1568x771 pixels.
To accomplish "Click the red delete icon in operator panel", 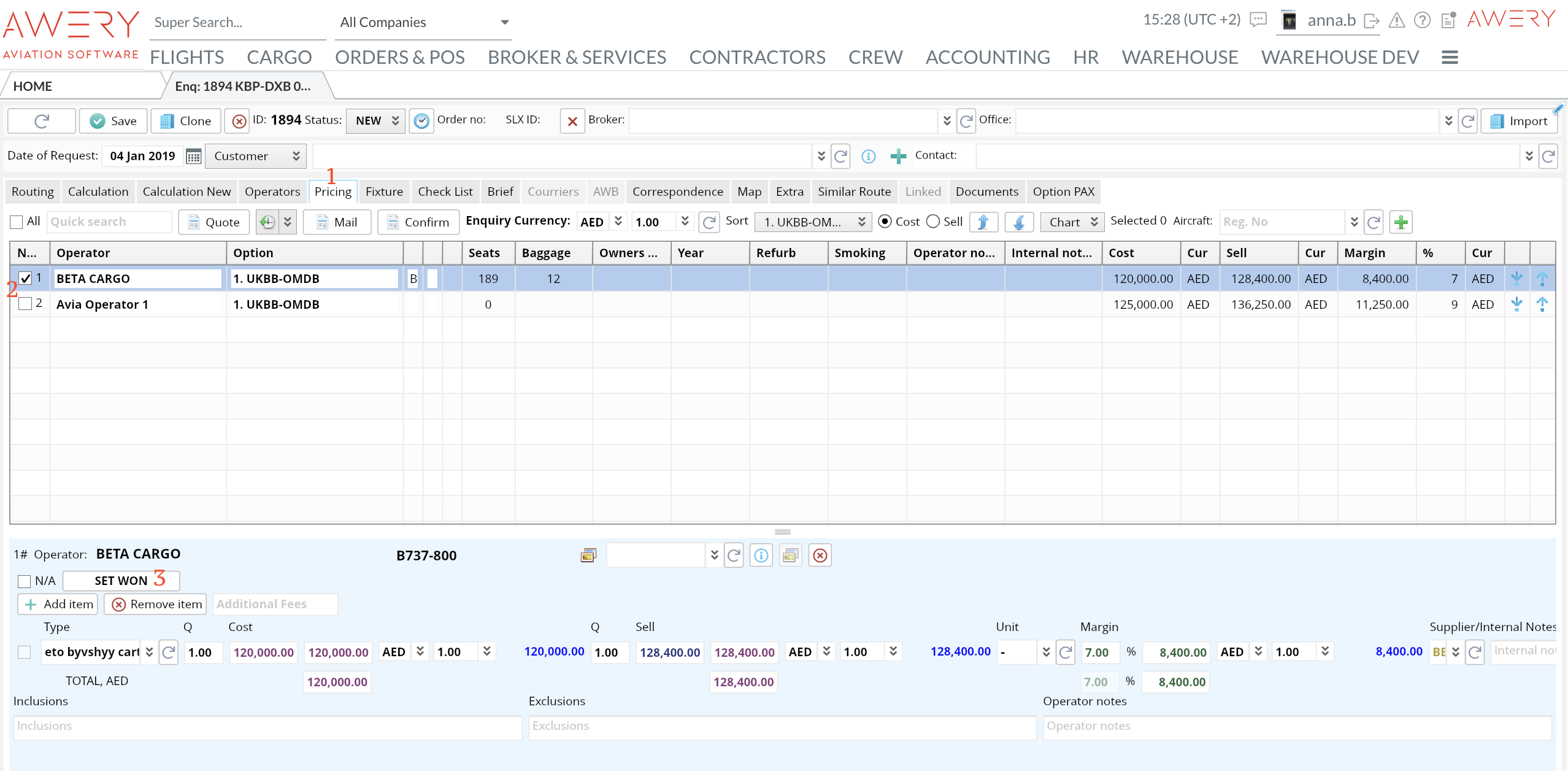I will pyautogui.click(x=820, y=556).
